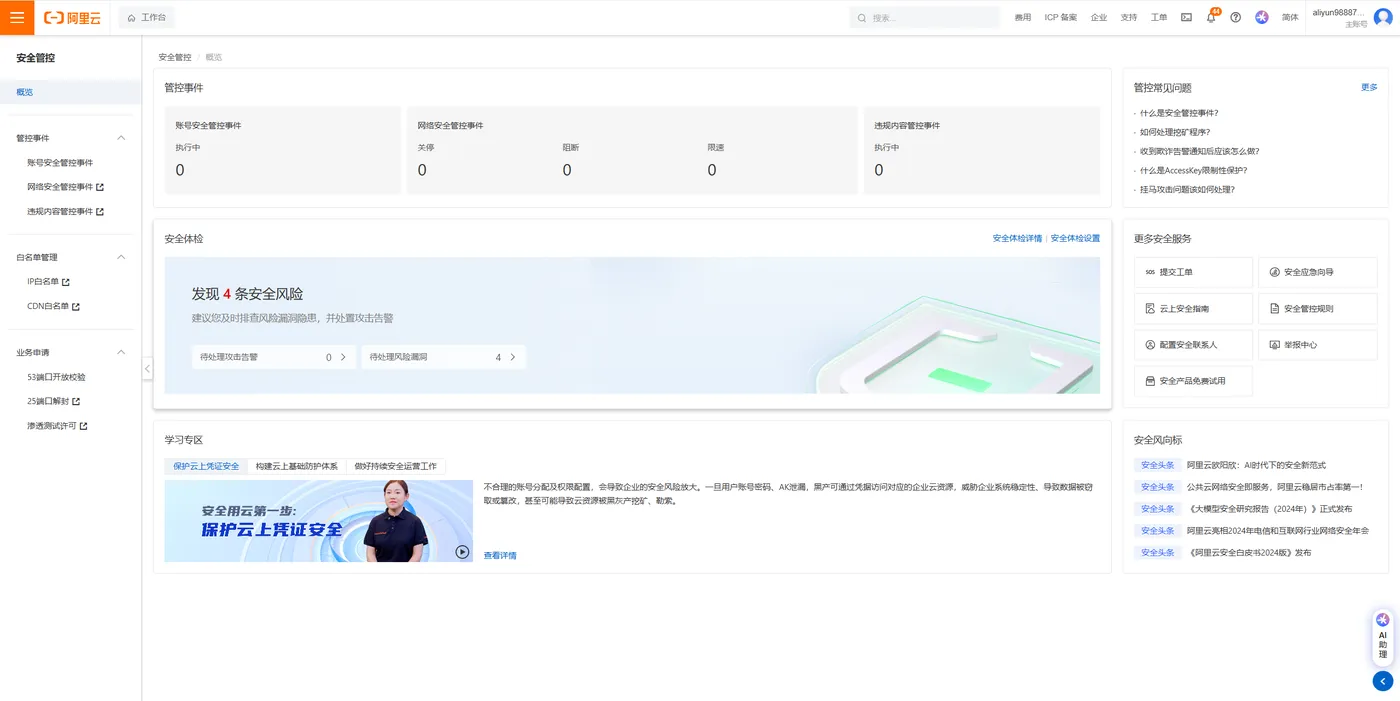Open notifications bell icon
Viewport: 1400px width, 701px height.
(1211, 18)
